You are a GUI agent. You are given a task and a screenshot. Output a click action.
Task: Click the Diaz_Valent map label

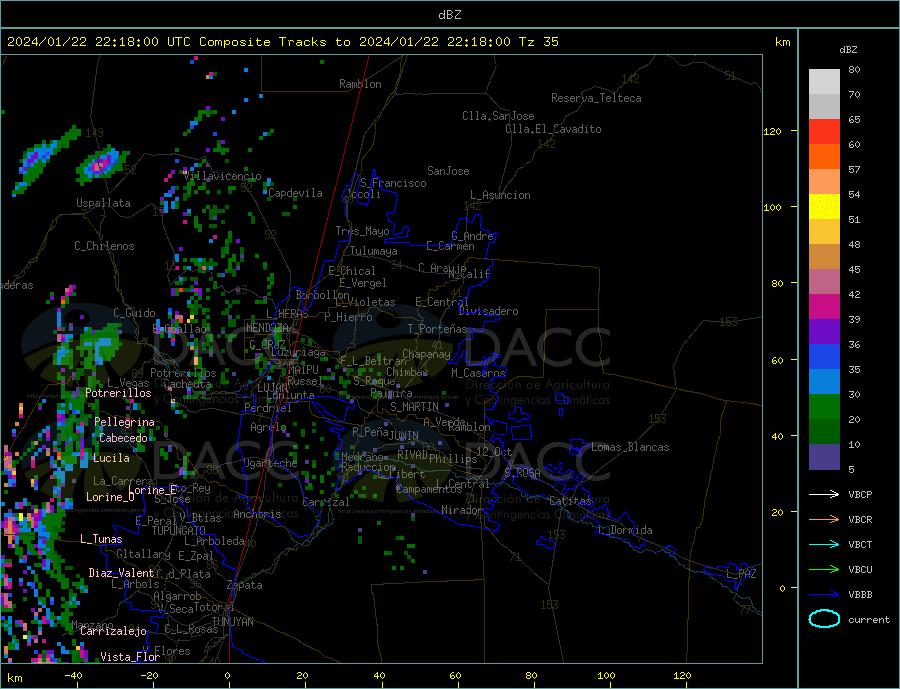pyautogui.click(x=121, y=573)
